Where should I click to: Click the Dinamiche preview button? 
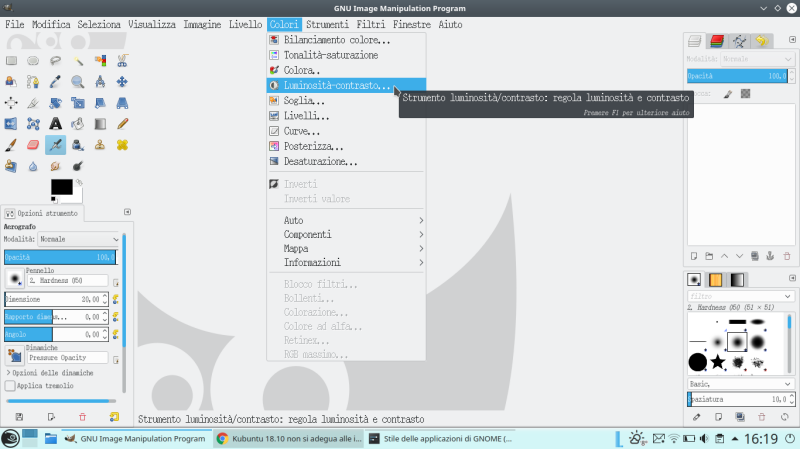tap(14, 355)
